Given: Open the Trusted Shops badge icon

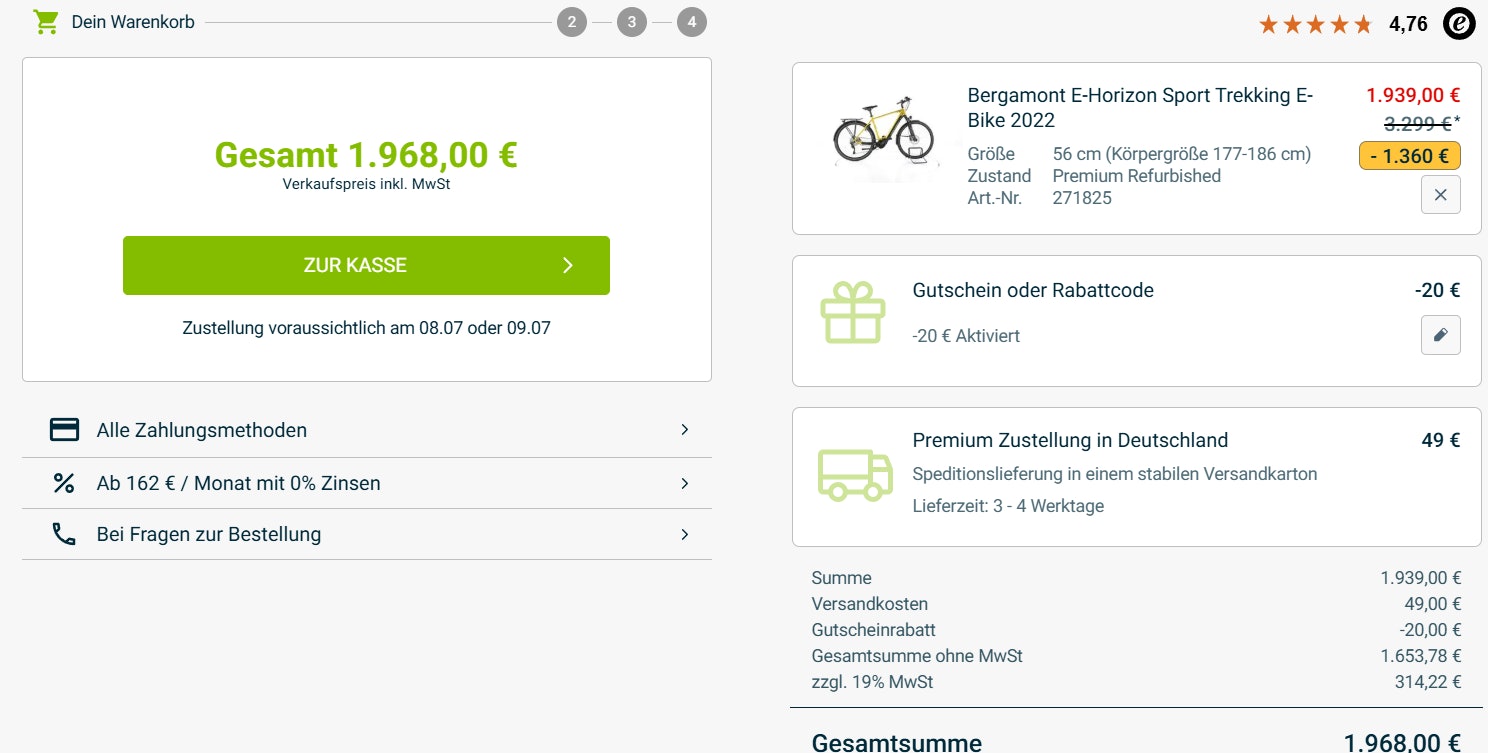Looking at the screenshot, I should coord(1458,23).
